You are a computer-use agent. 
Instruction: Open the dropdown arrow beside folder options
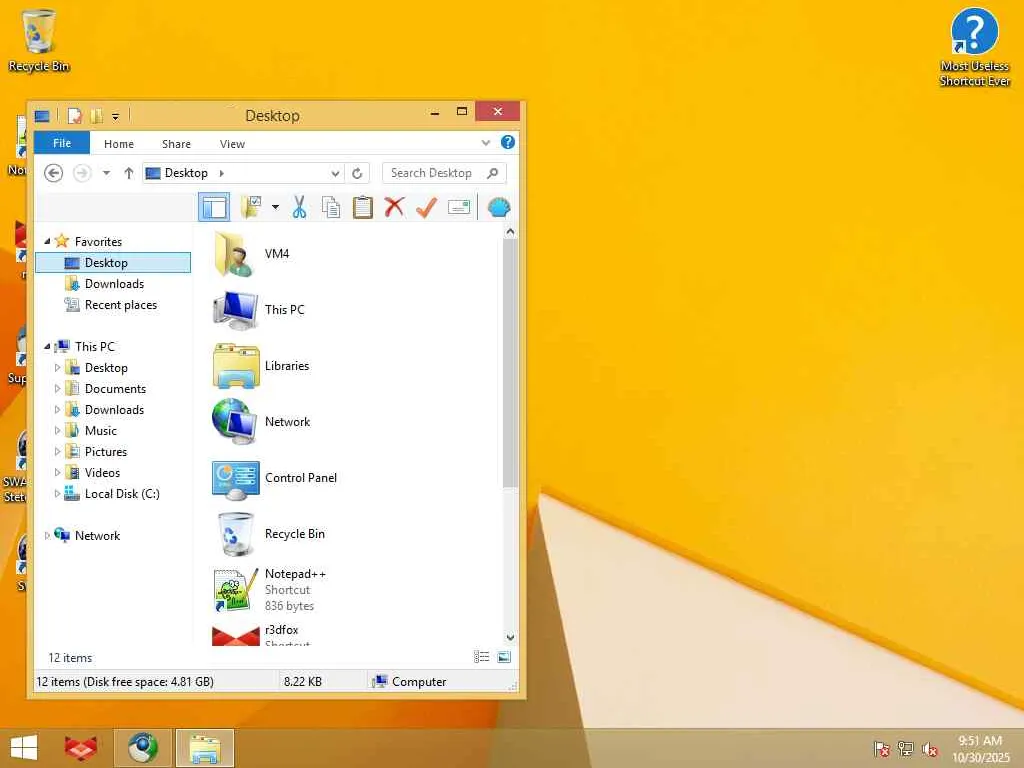click(x=275, y=208)
